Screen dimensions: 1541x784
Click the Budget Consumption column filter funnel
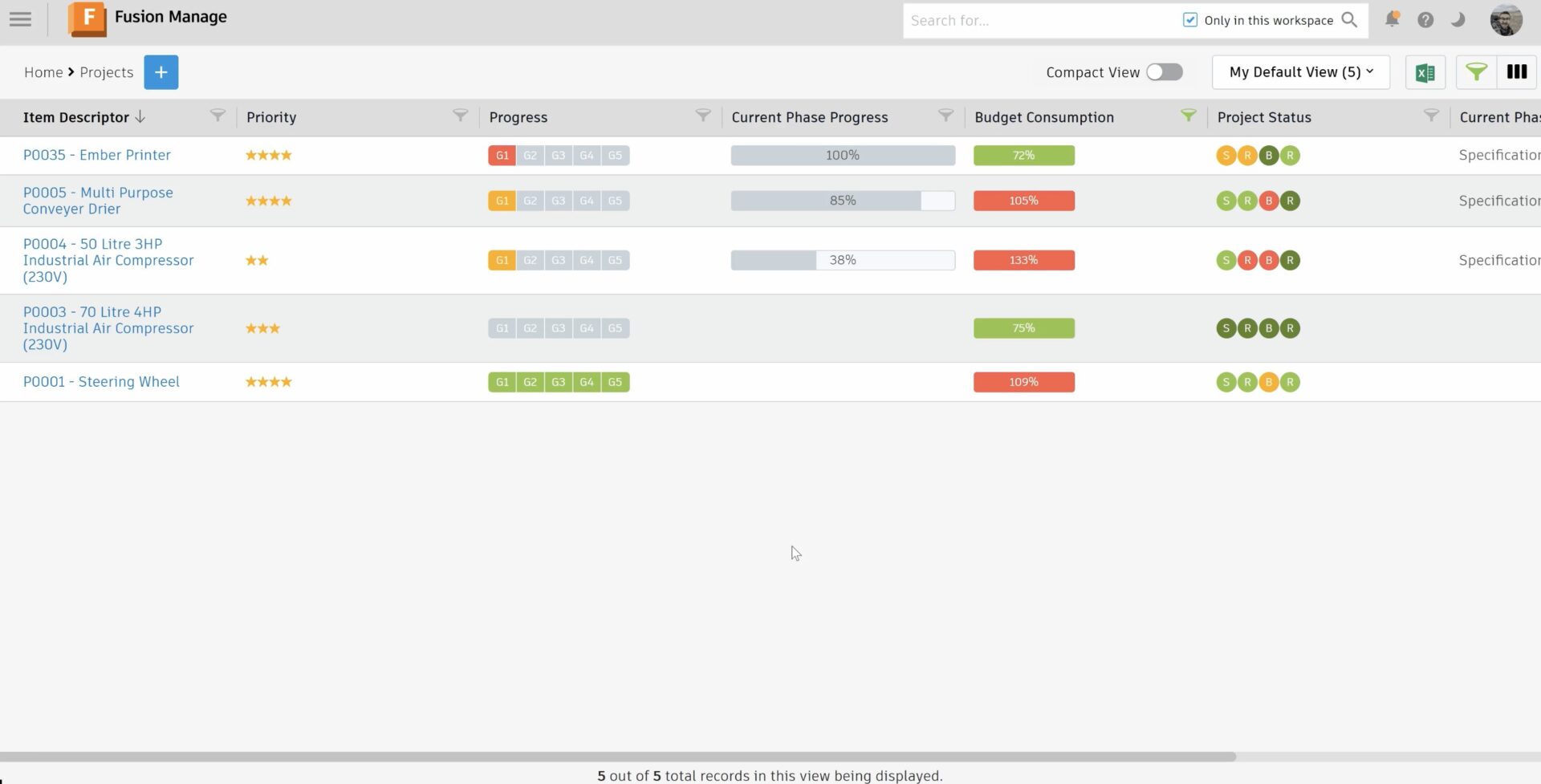coord(1189,115)
